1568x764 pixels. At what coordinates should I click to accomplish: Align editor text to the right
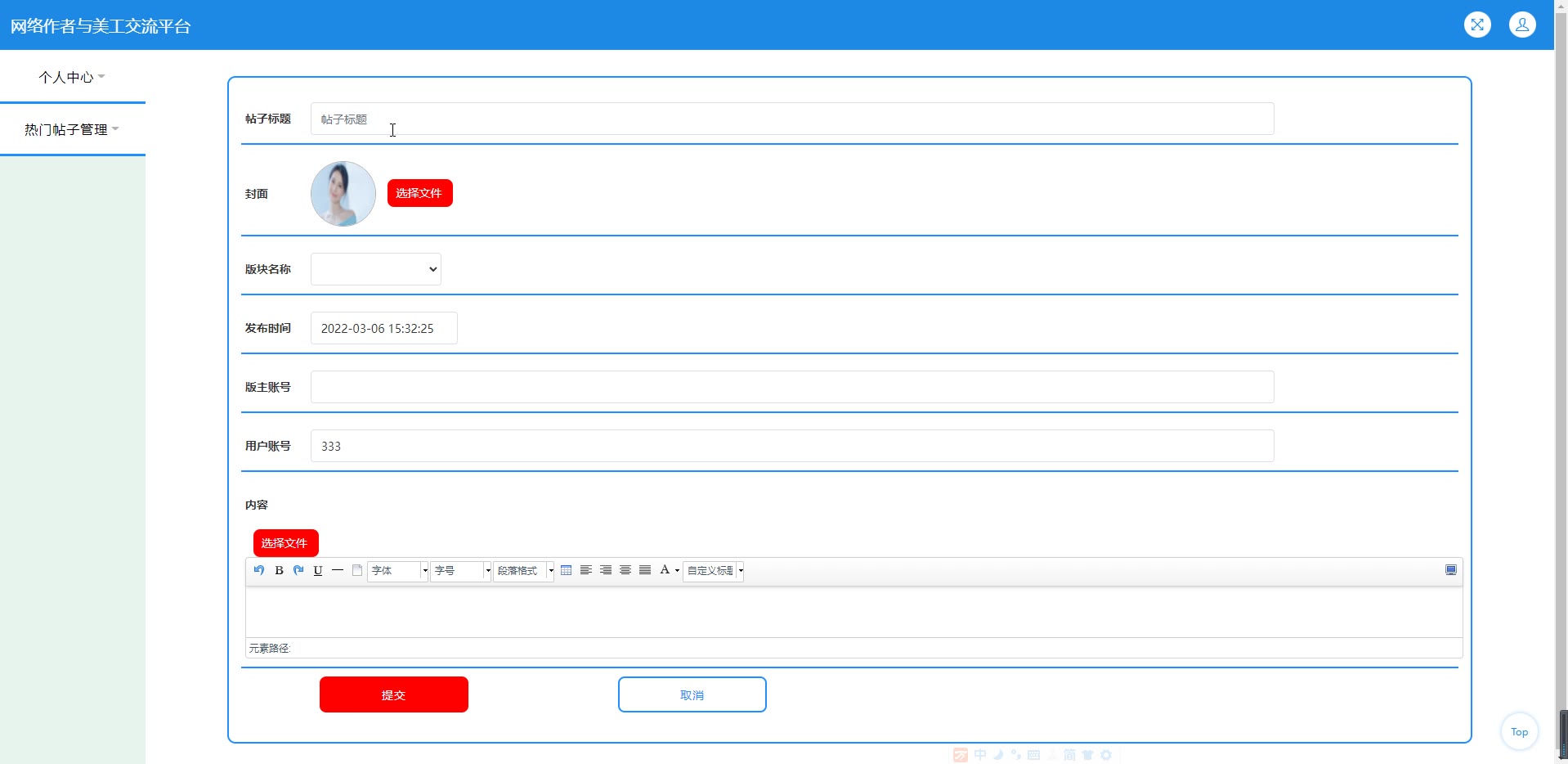606,570
